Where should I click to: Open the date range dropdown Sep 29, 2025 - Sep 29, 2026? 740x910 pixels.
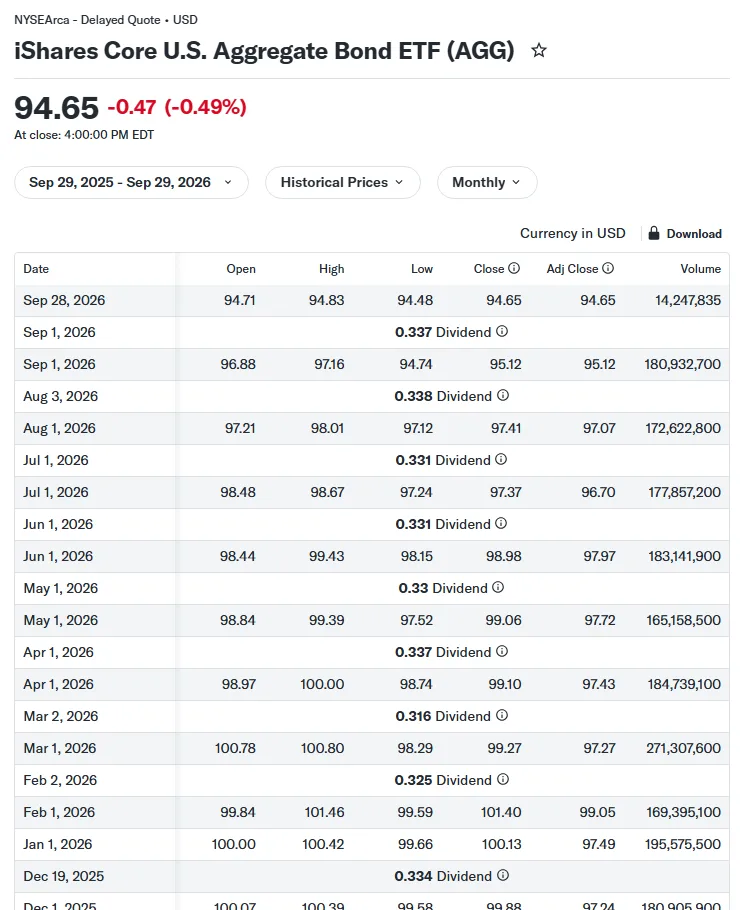[131, 182]
